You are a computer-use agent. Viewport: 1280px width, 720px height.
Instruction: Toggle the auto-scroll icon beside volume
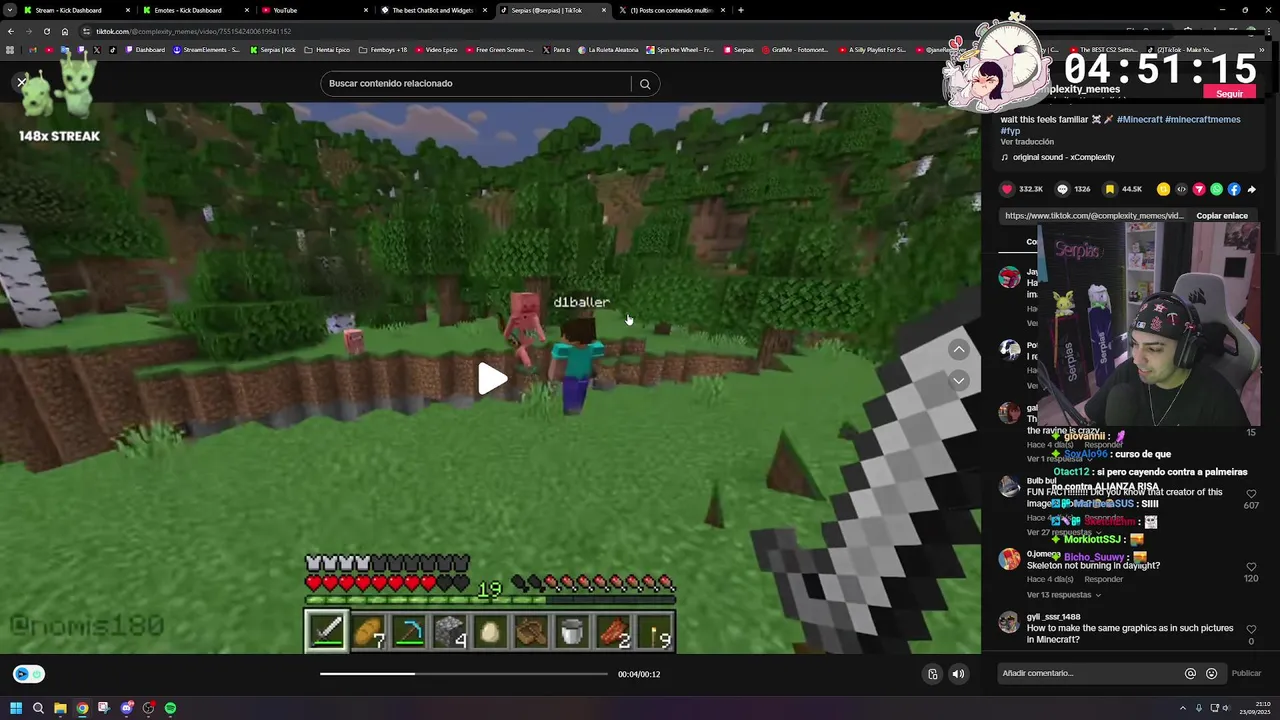point(932,674)
